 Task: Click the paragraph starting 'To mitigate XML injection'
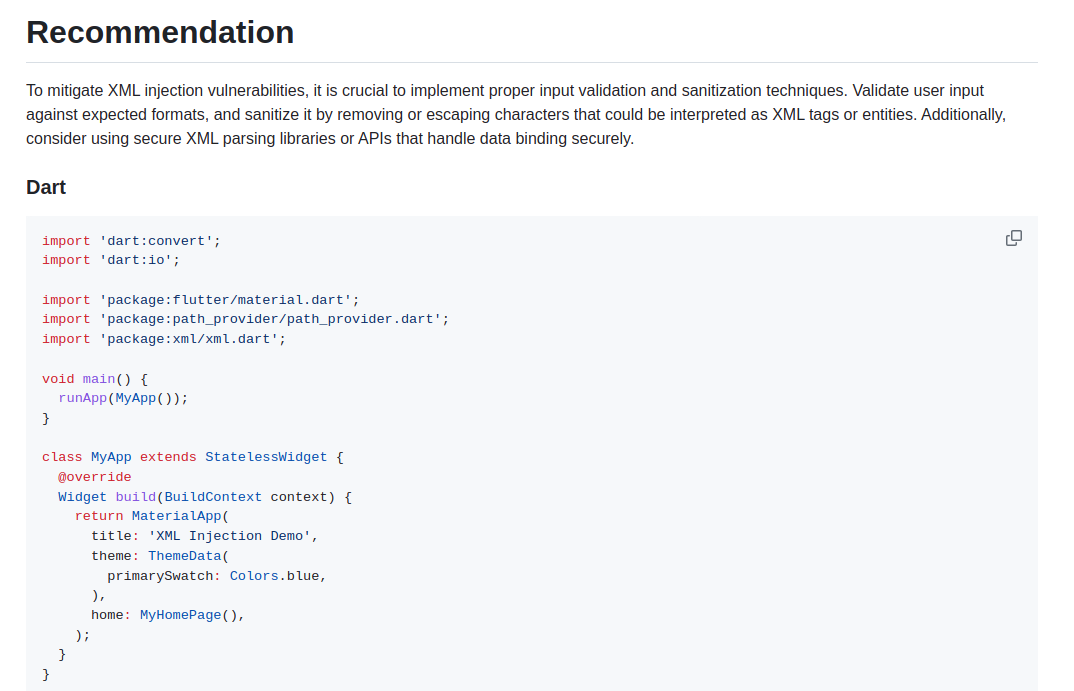pos(516,114)
